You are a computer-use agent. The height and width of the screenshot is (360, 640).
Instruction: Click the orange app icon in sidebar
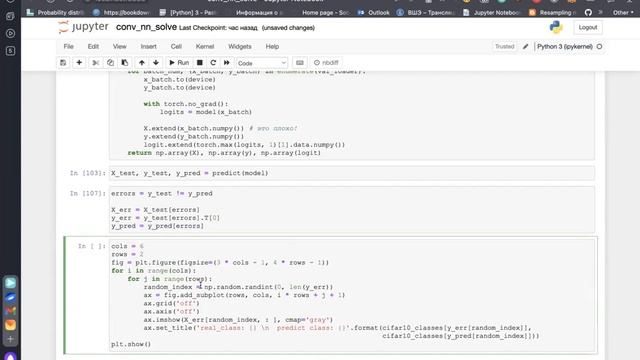11,324
